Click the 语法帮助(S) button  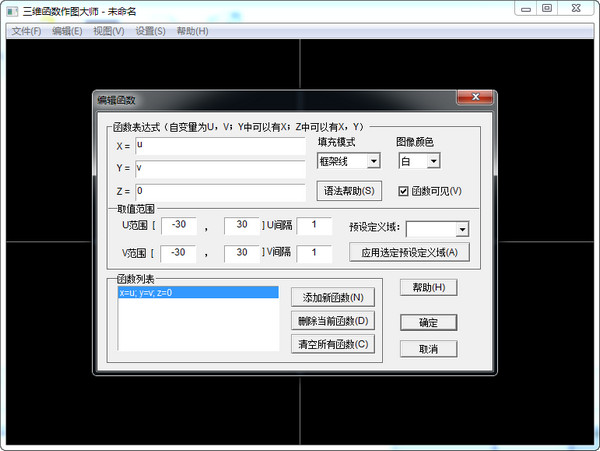(349, 191)
